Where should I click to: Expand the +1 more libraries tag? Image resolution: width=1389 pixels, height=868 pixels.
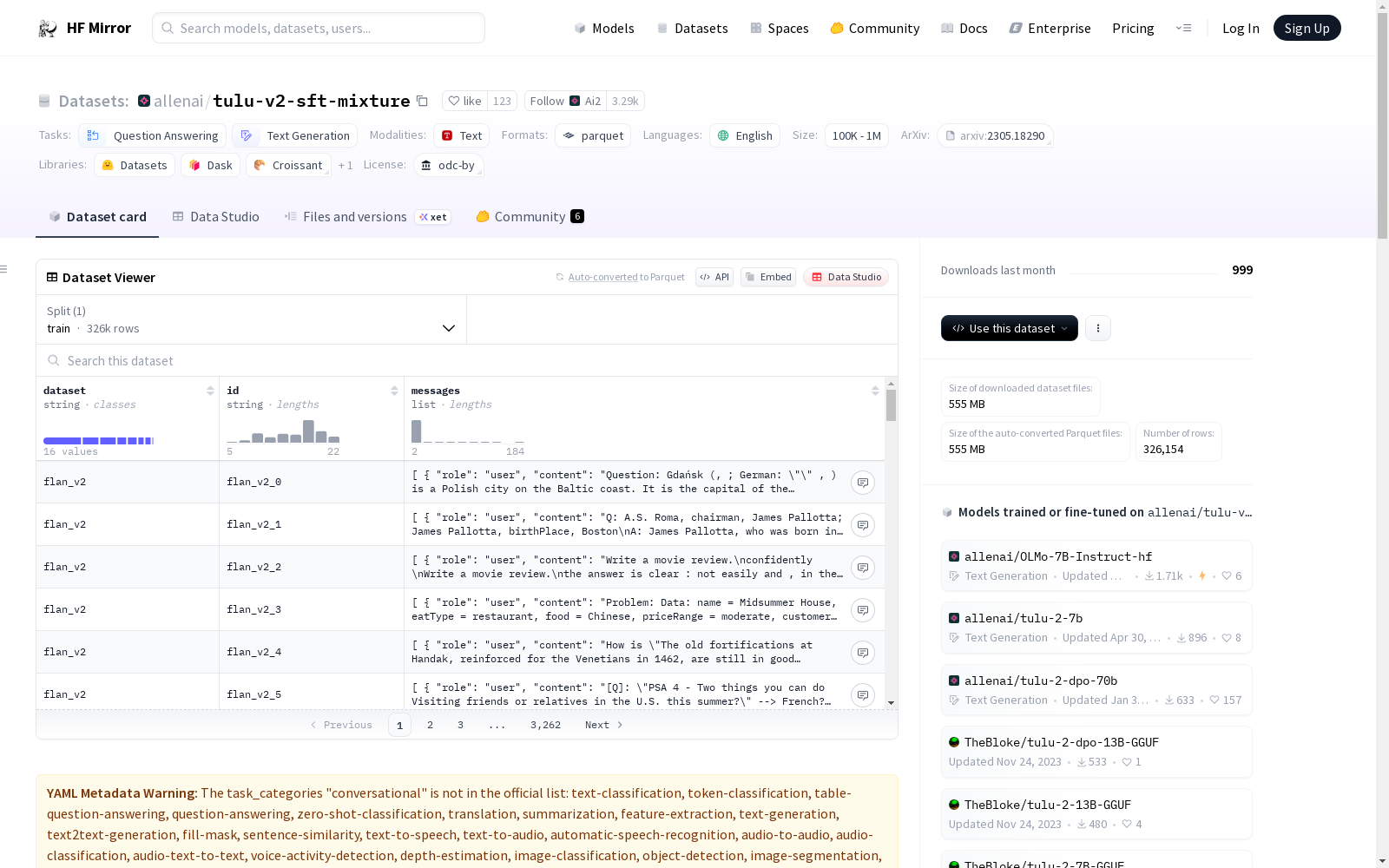(346, 165)
